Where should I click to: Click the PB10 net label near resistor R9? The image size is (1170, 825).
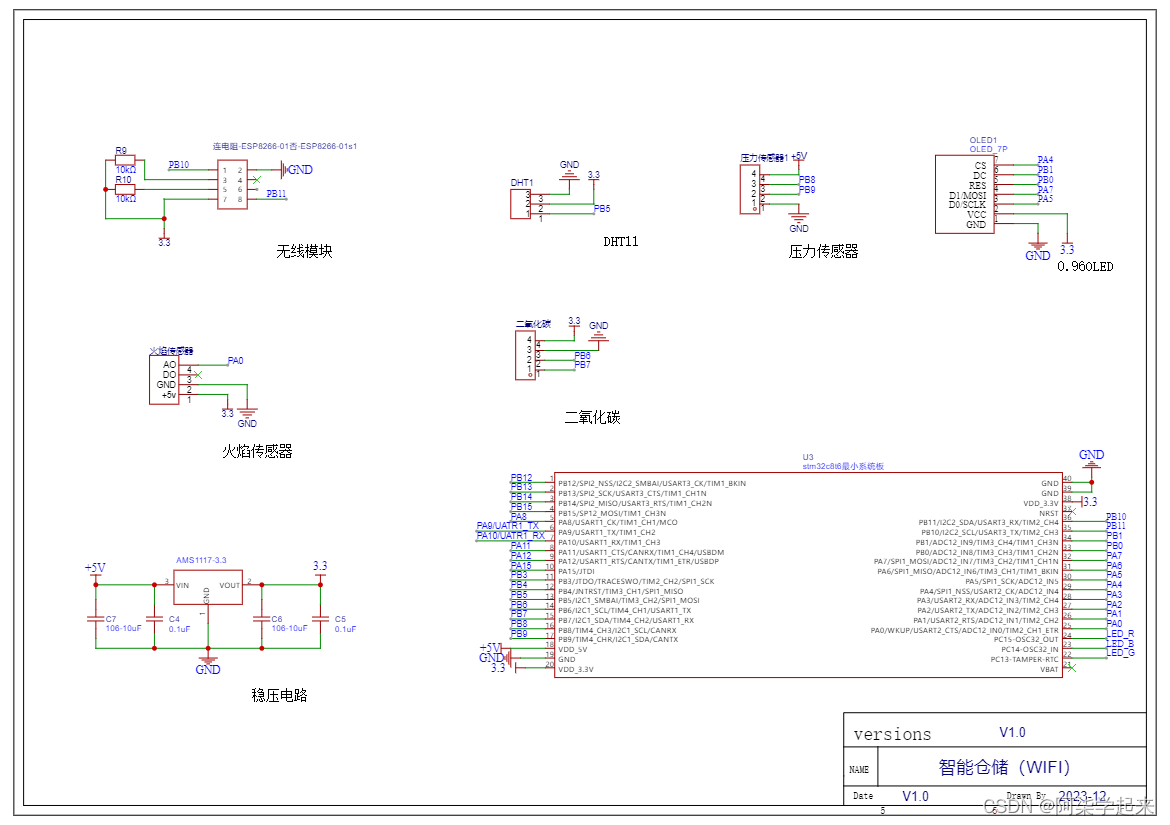coord(178,165)
